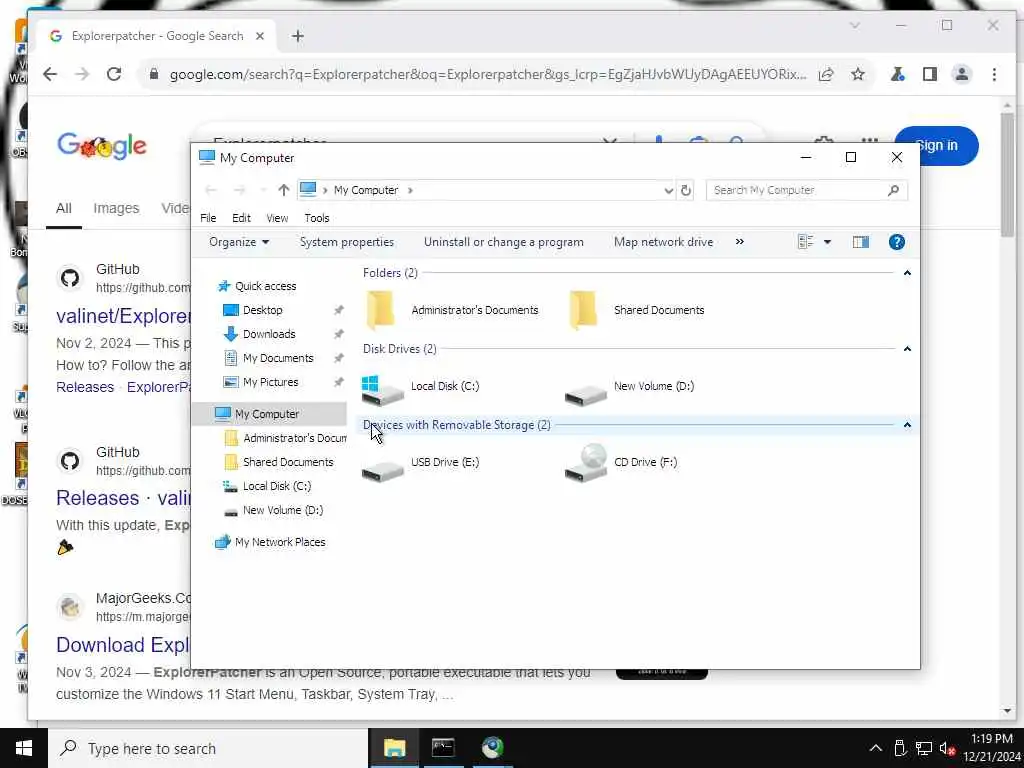The height and width of the screenshot is (768, 1024).
Task: Click Chrome back arrow
Action: click(x=50, y=74)
